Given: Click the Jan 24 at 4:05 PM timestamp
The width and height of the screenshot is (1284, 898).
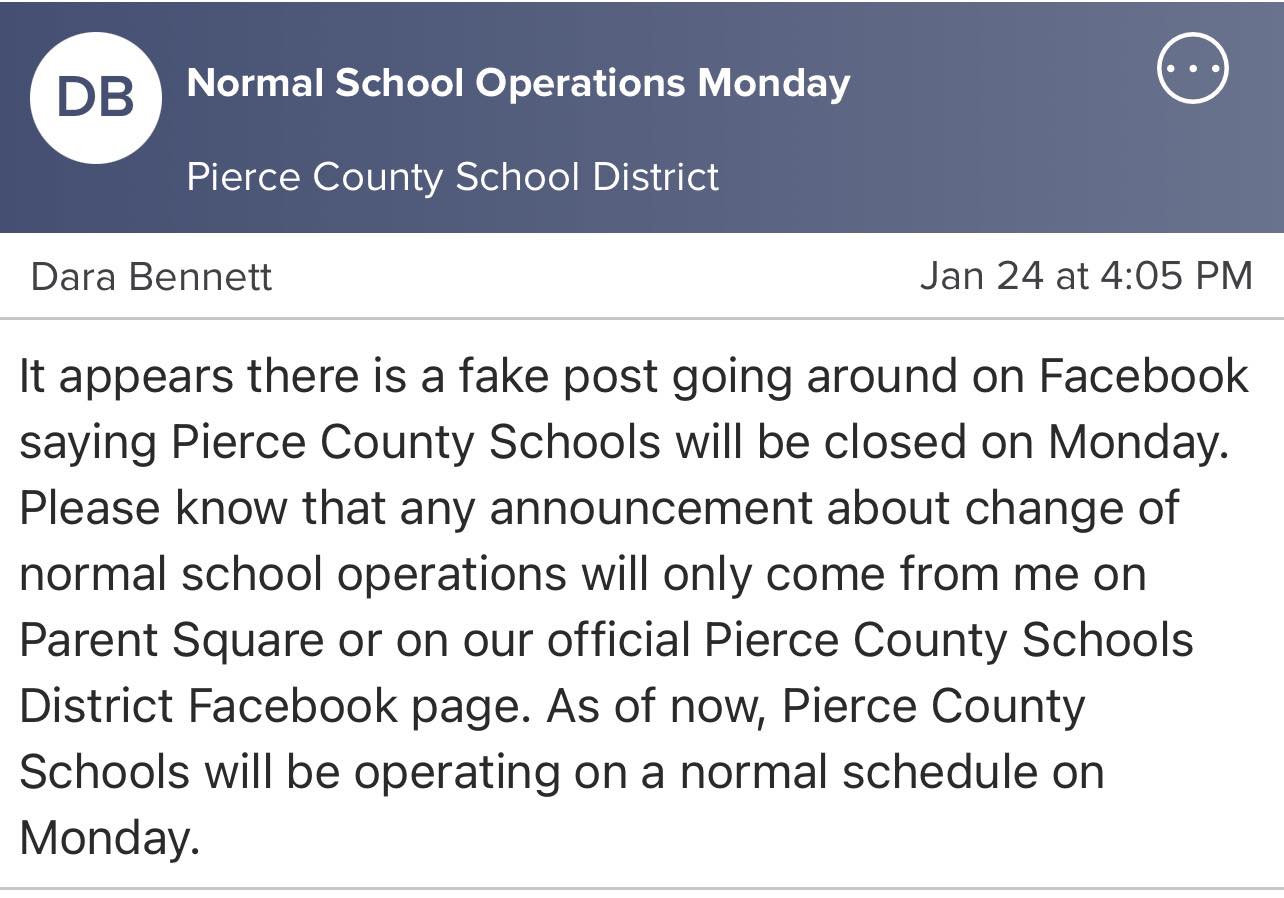Looking at the screenshot, I should pos(1085,275).
